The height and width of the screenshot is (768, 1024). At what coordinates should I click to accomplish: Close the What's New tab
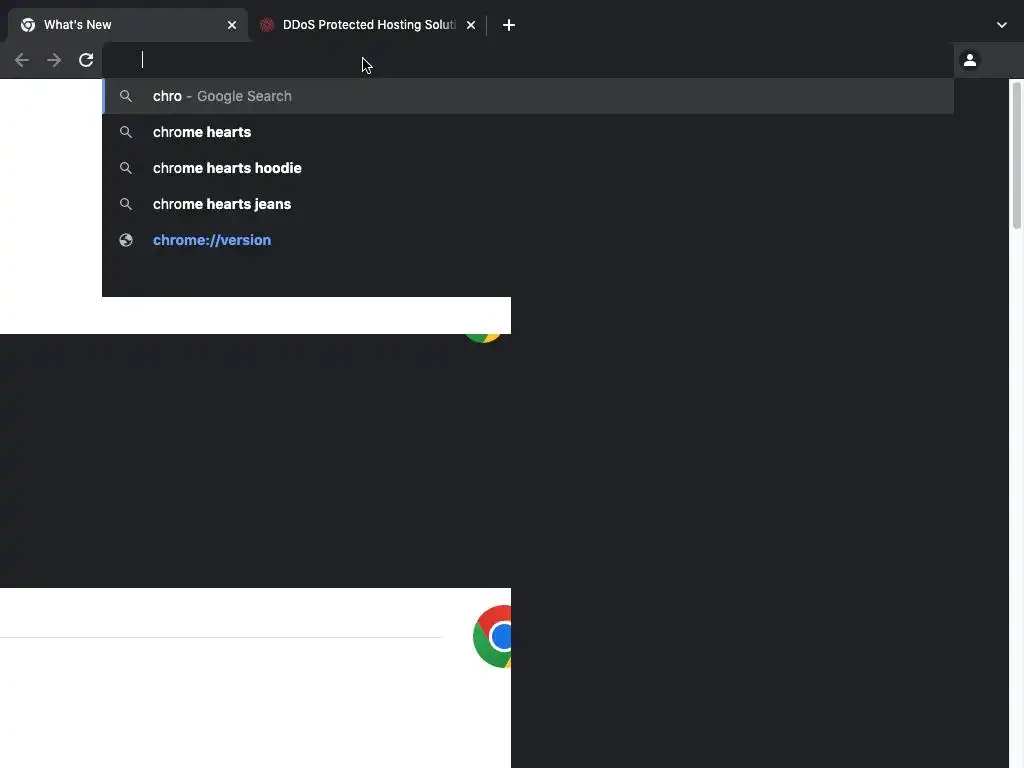tap(232, 25)
